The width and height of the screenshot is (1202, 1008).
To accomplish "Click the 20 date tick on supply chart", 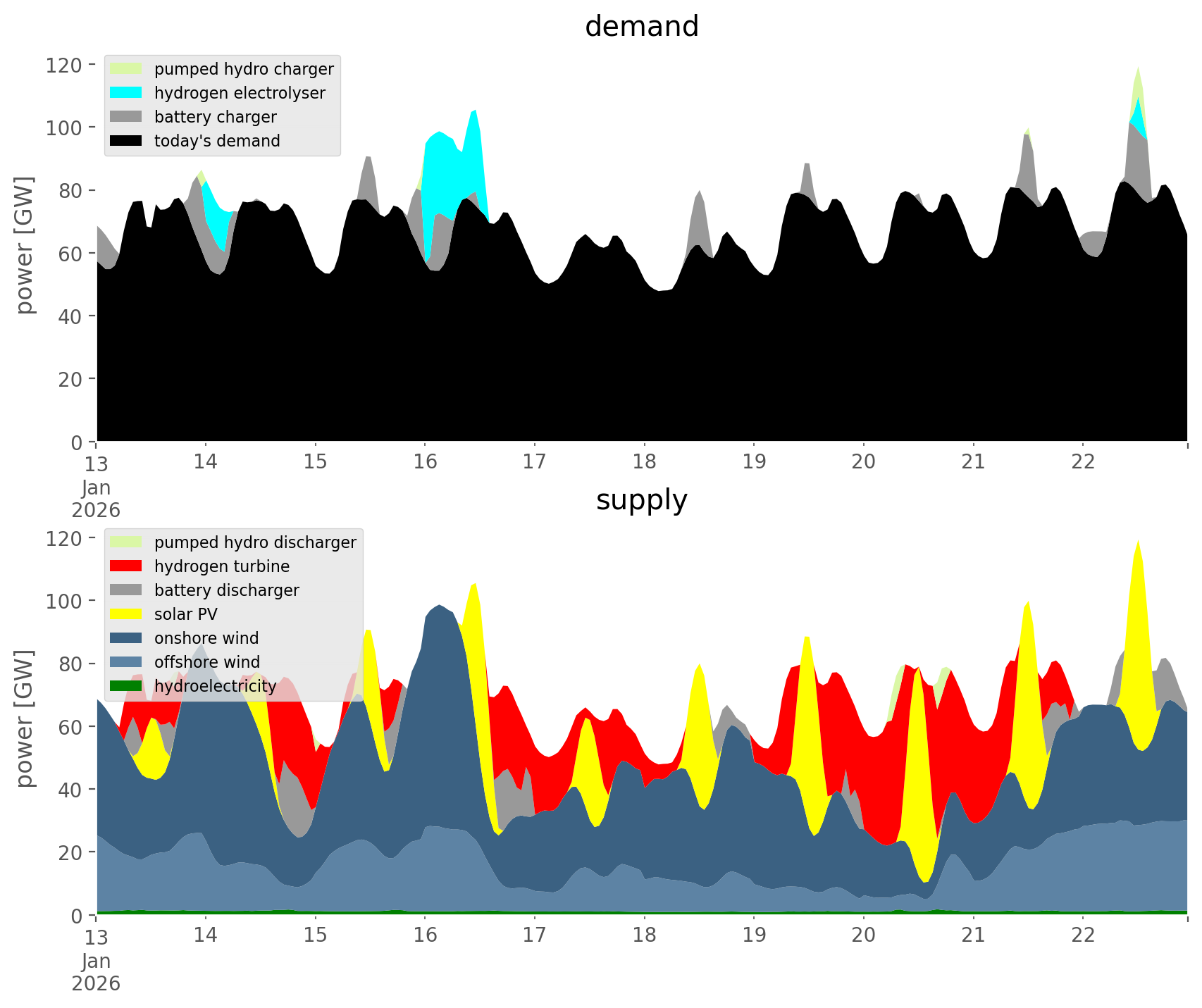I will pos(863,935).
